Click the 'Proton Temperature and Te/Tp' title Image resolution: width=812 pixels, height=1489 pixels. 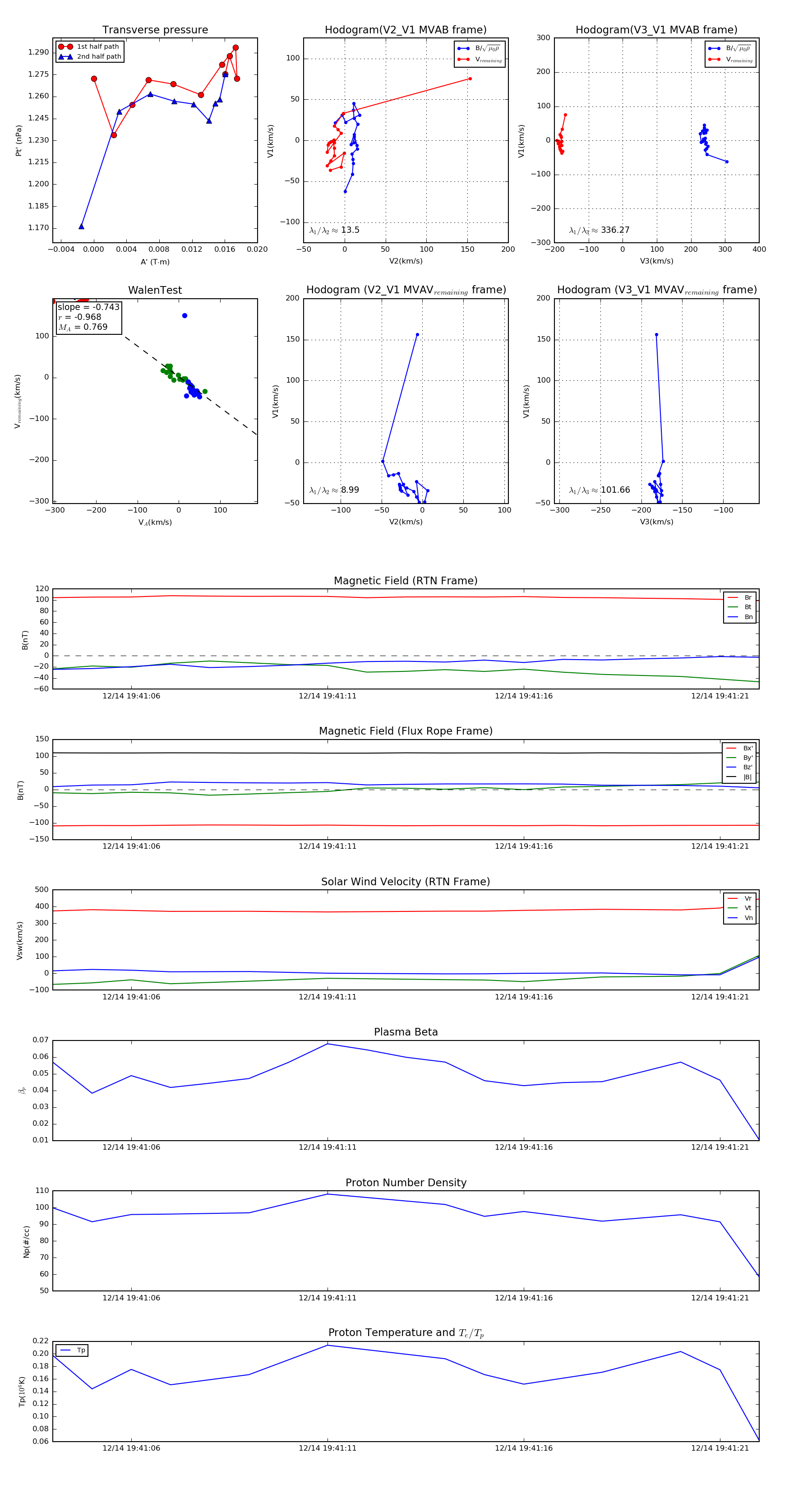(x=406, y=1332)
